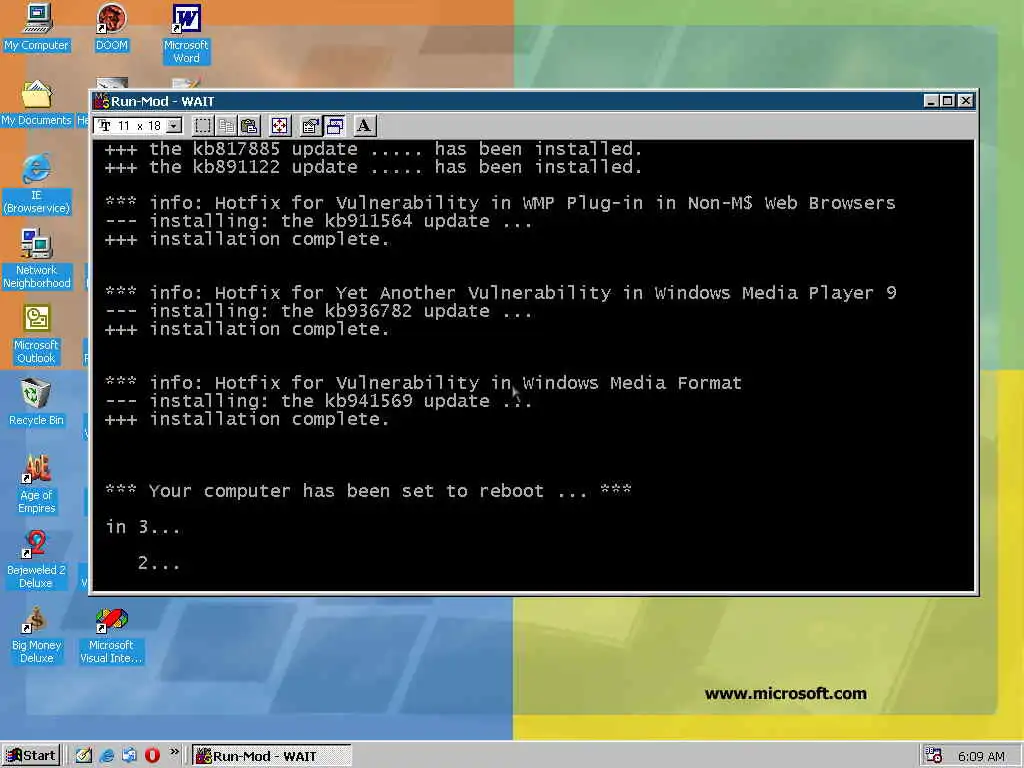Select the Network Neighborhood desktop icon
This screenshot has width=1024, height=768.
point(37,259)
